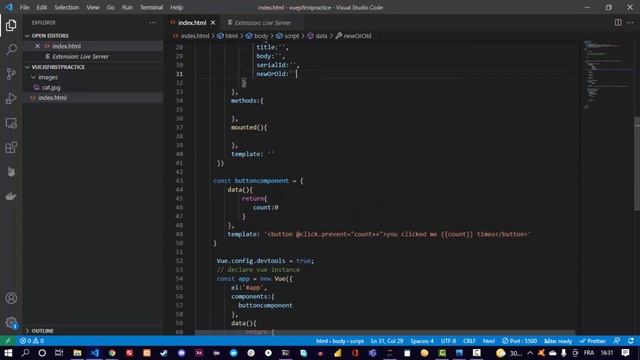Click the horizontal editor scrollbar
The image size is (640, 360).
pyautogui.click(x=385, y=333)
